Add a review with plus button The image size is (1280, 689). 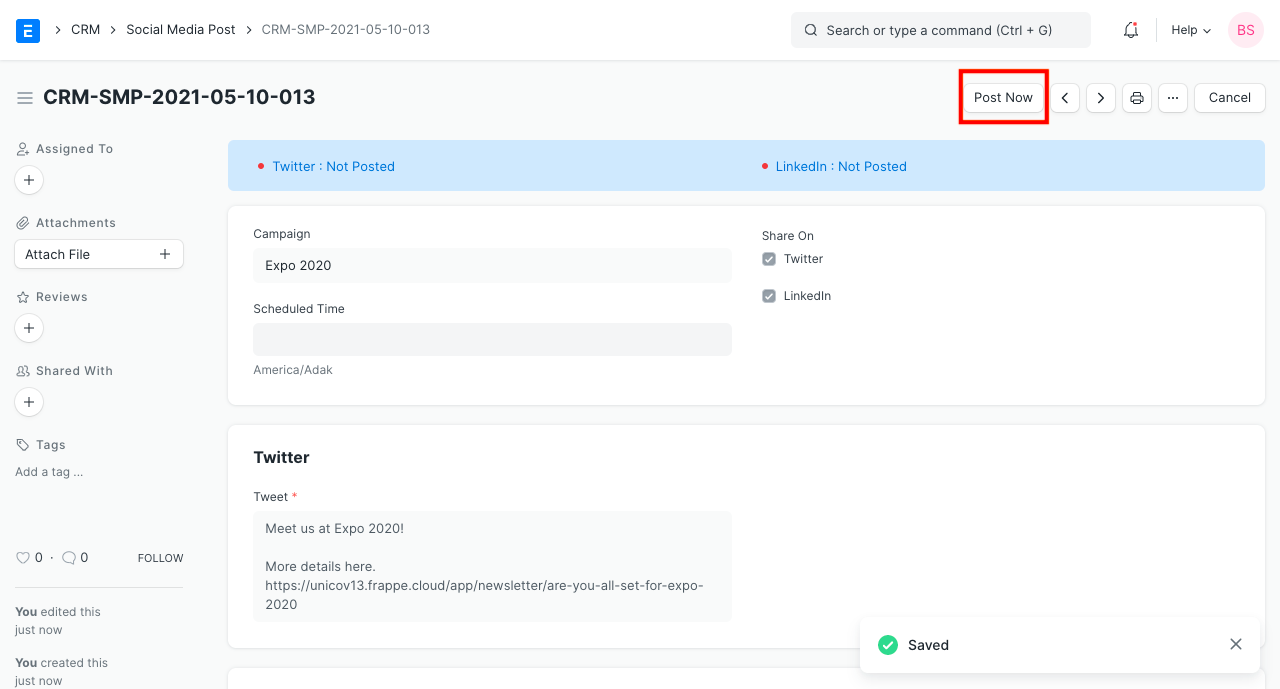[x=29, y=328]
